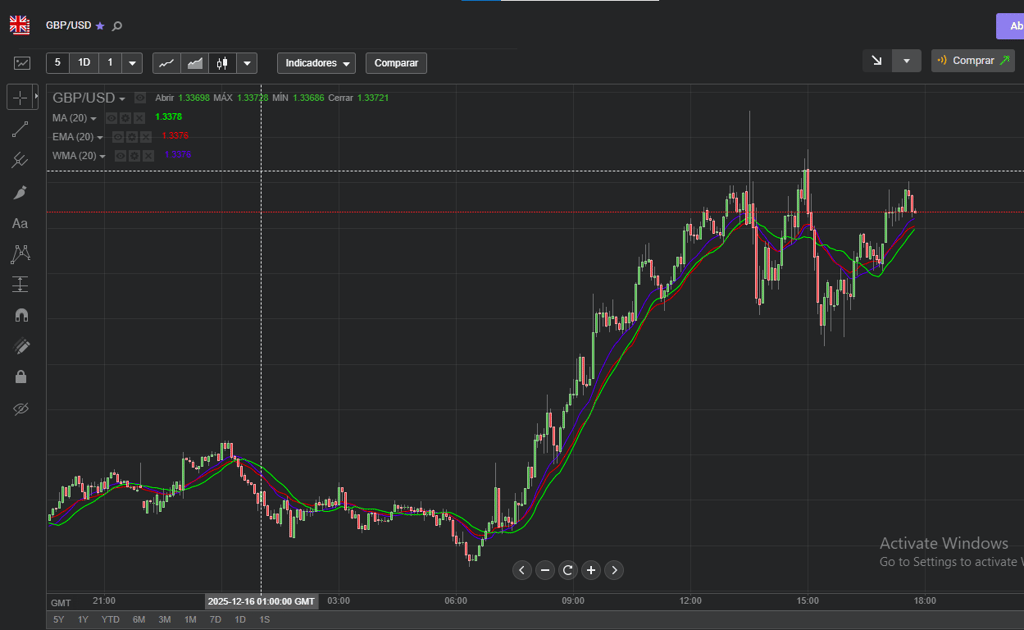Viewport: 1024px width, 630px height.
Task: Select the pattern drawing tool
Action: click(x=20, y=253)
